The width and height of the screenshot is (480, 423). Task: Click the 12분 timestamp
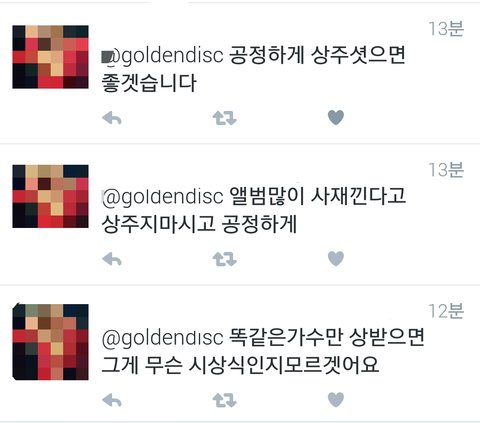446,311
